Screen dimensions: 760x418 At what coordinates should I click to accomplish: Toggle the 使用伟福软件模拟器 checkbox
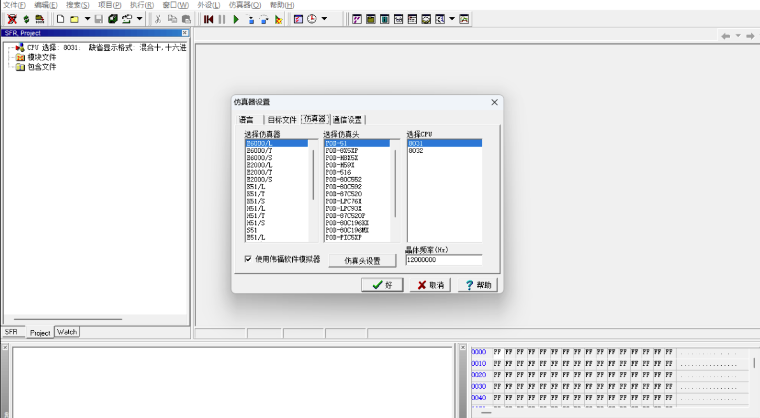(248, 259)
